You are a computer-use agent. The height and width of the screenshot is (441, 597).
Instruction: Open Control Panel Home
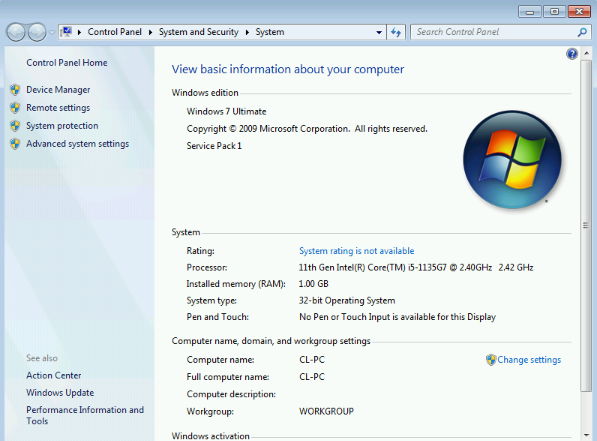tap(67, 63)
